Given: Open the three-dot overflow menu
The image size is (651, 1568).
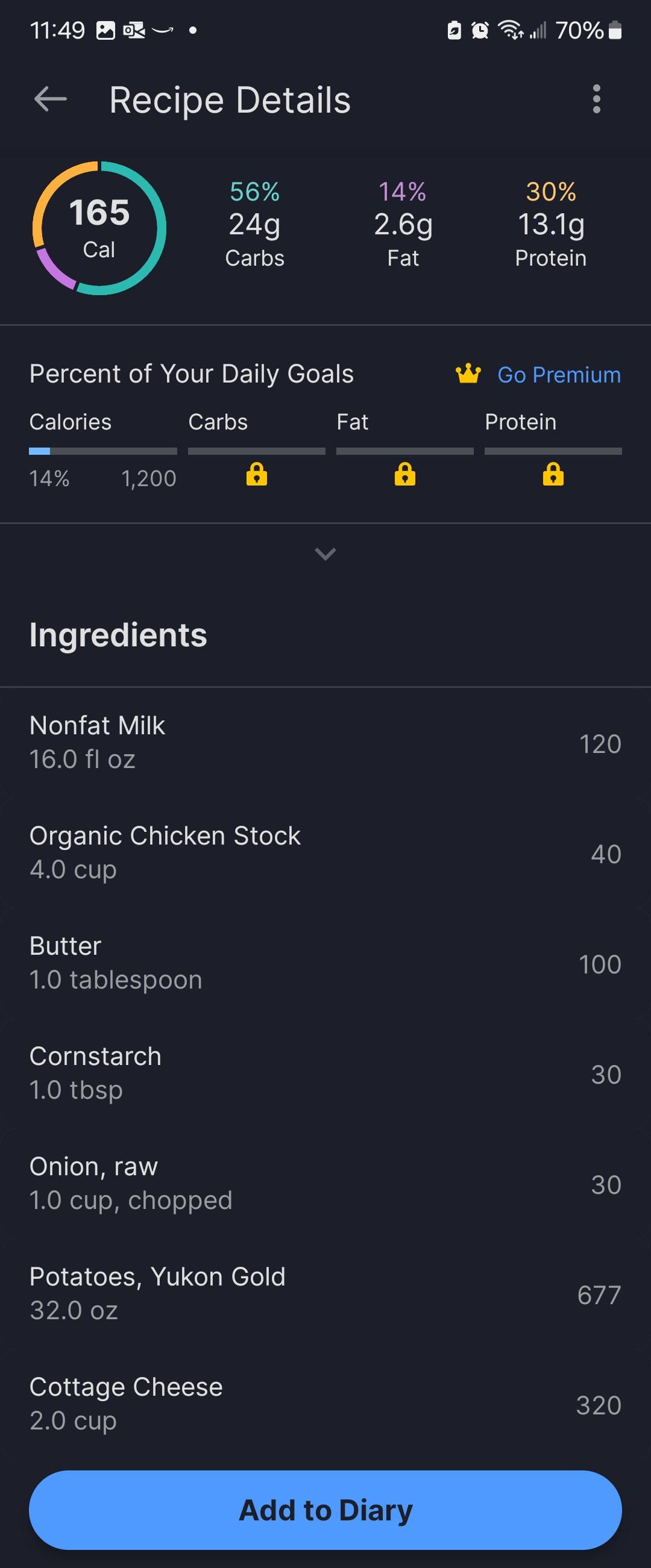Looking at the screenshot, I should point(596,99).
